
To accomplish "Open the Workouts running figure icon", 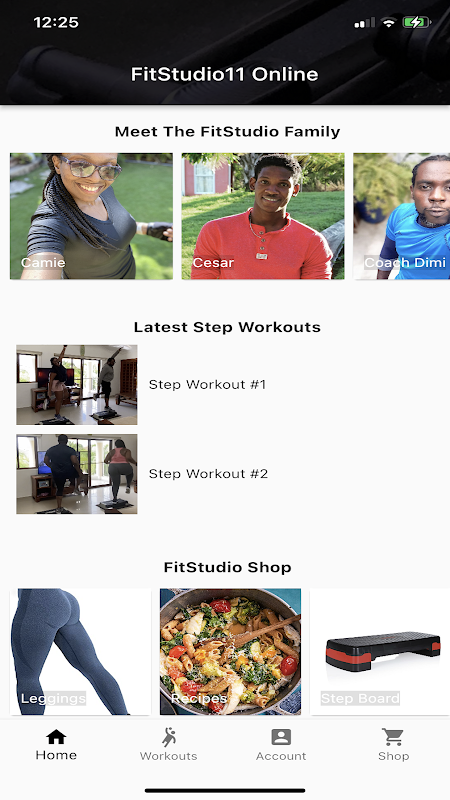I will pyautogui.click(x=169, y=737).
